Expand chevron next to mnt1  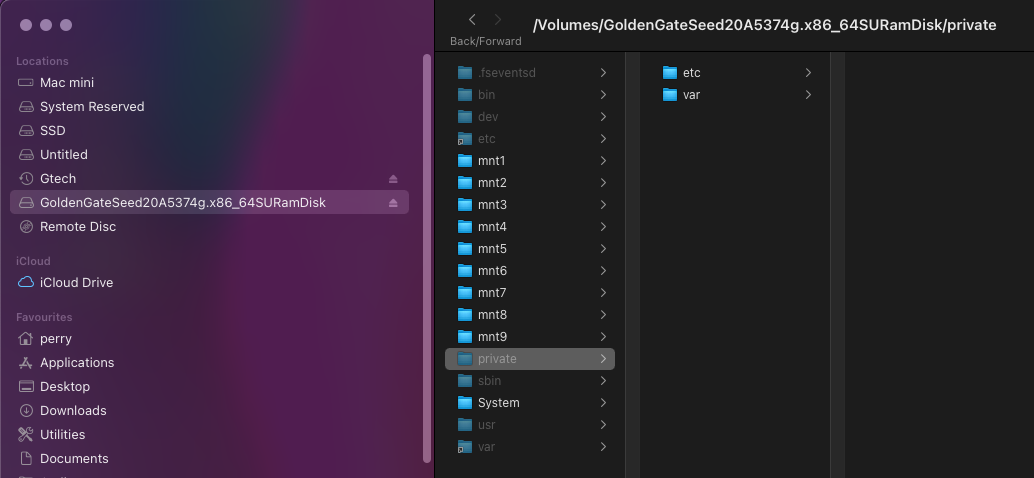[603, 161]
